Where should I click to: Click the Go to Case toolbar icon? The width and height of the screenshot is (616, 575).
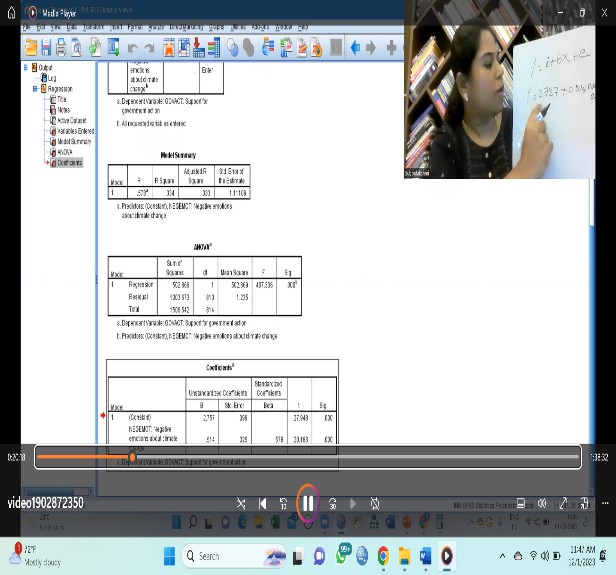coord(184,48)
